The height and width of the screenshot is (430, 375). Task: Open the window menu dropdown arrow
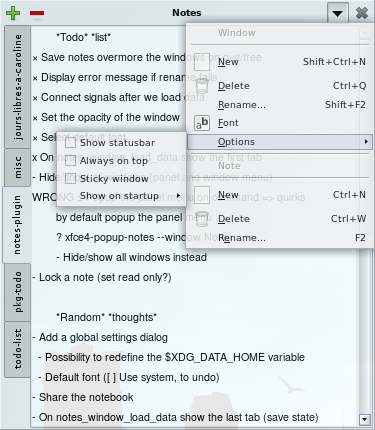pyautogui.click(x=338, y=13)
